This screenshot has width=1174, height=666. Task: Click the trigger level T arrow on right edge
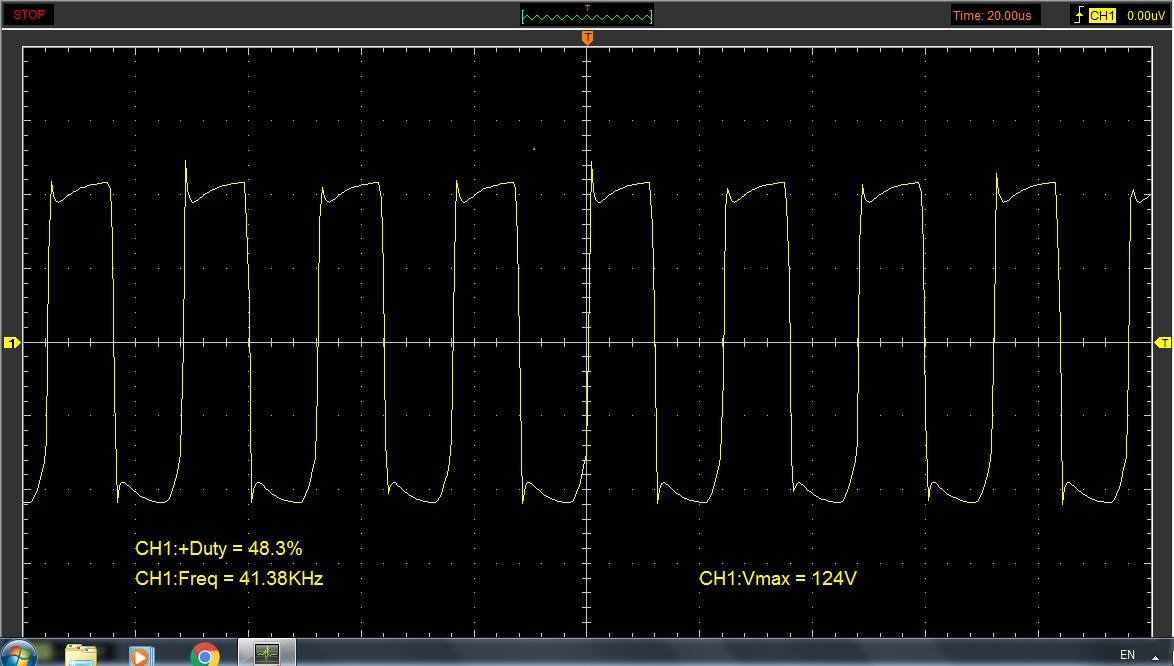point(1163,343)
